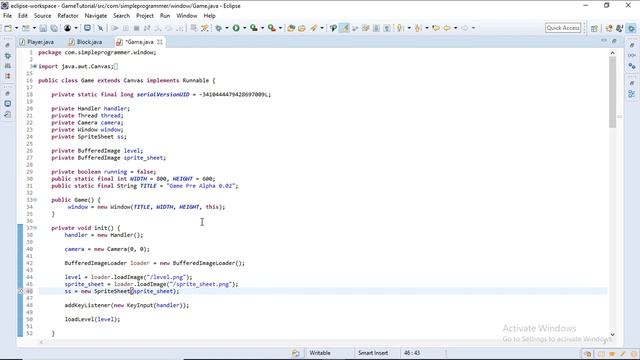The image size is (640, 360).
Task: Click the error marker on line 46
Action: [x=20, y=291]
